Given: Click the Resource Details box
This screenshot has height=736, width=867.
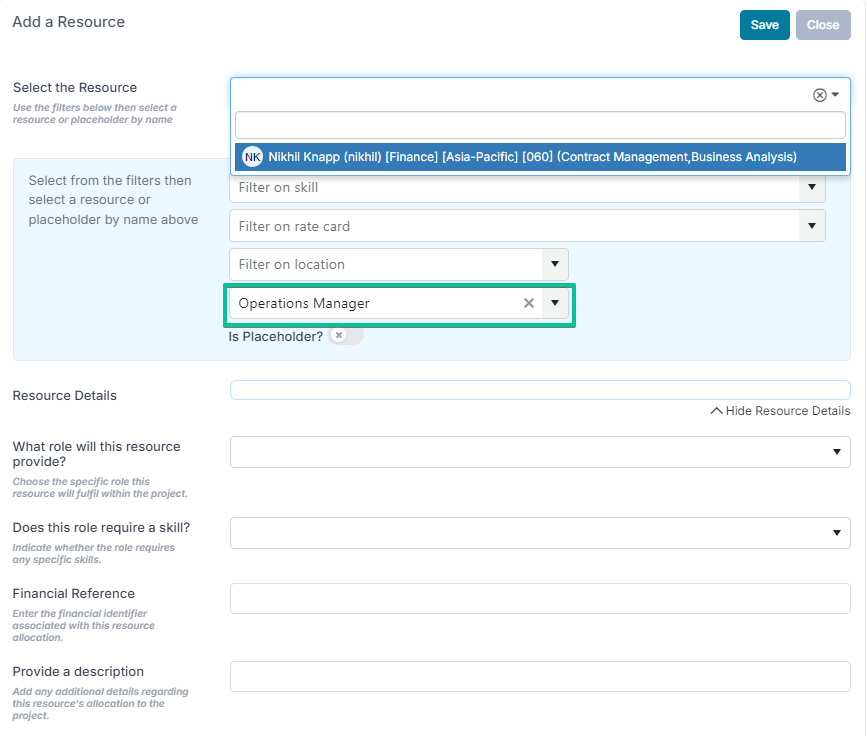Looking at the screenshot, I should 540,390.
